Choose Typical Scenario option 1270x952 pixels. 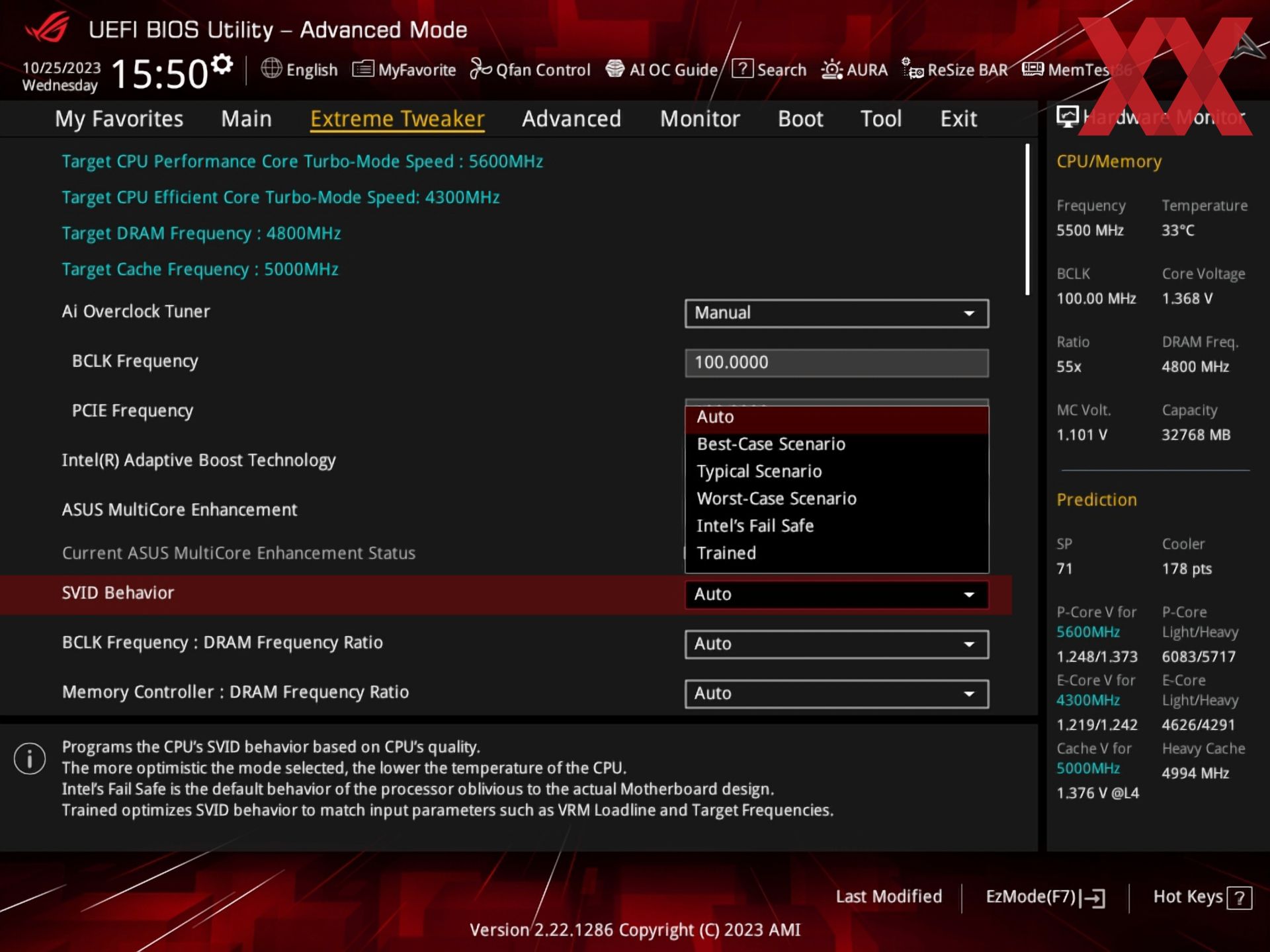pyautogui.click(x=837, y=471)
